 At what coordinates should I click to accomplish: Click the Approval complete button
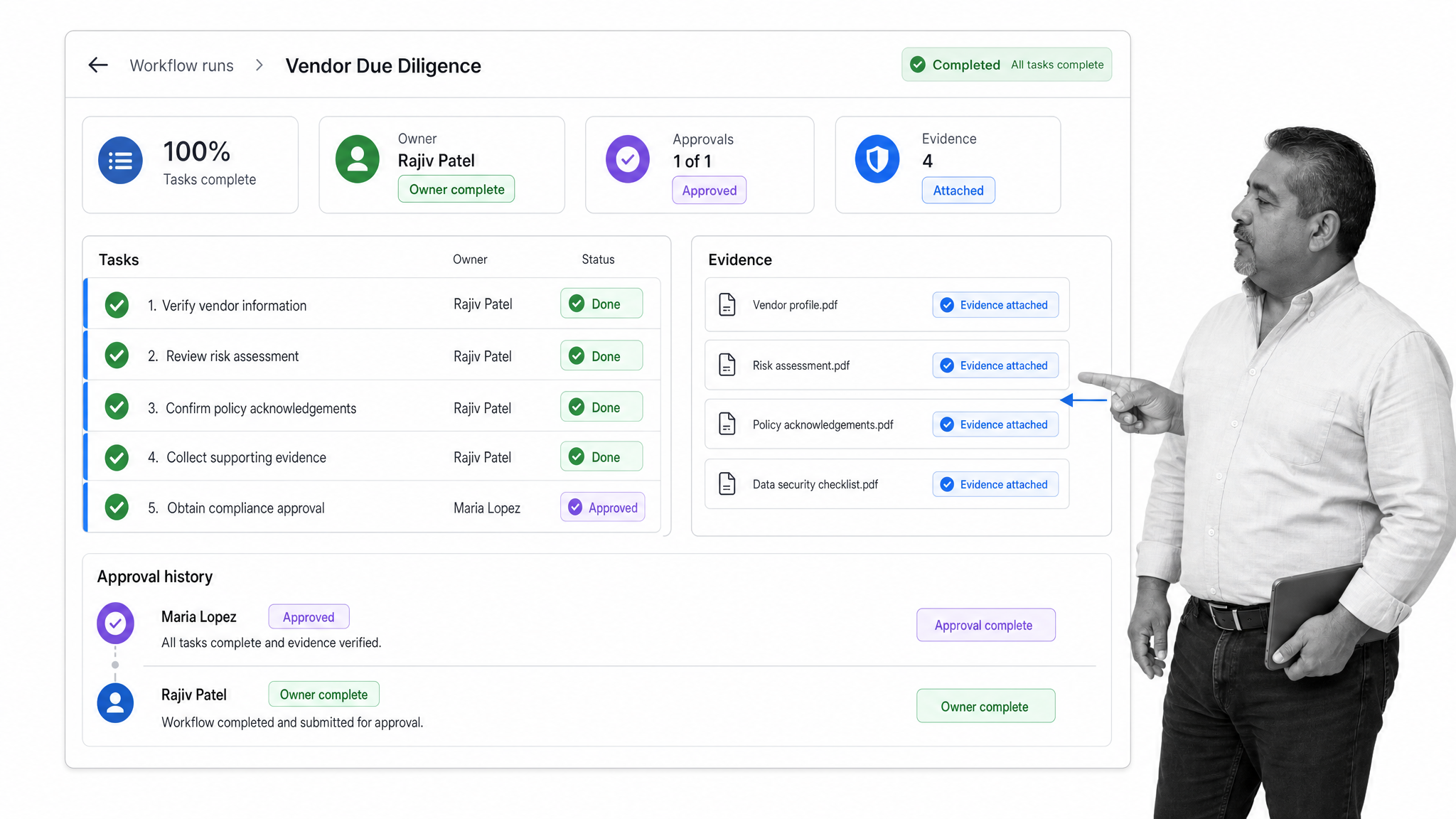coord(985,625)
